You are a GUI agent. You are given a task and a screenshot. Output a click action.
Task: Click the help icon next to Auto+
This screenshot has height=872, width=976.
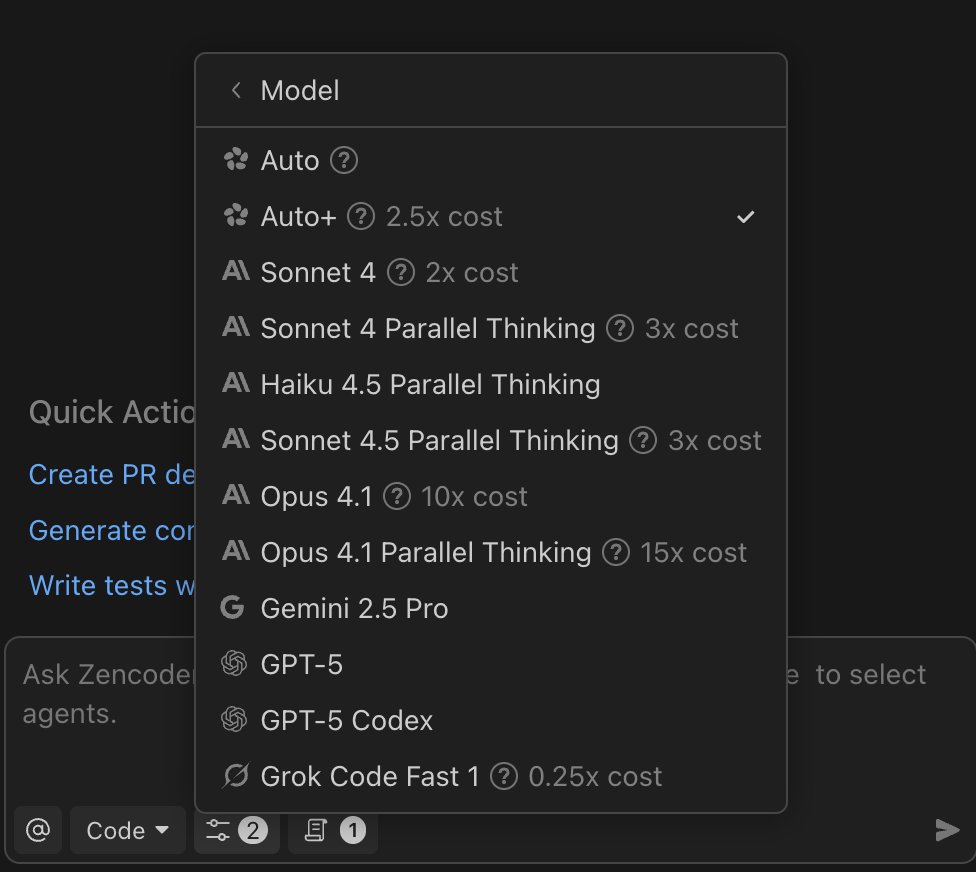359,216
